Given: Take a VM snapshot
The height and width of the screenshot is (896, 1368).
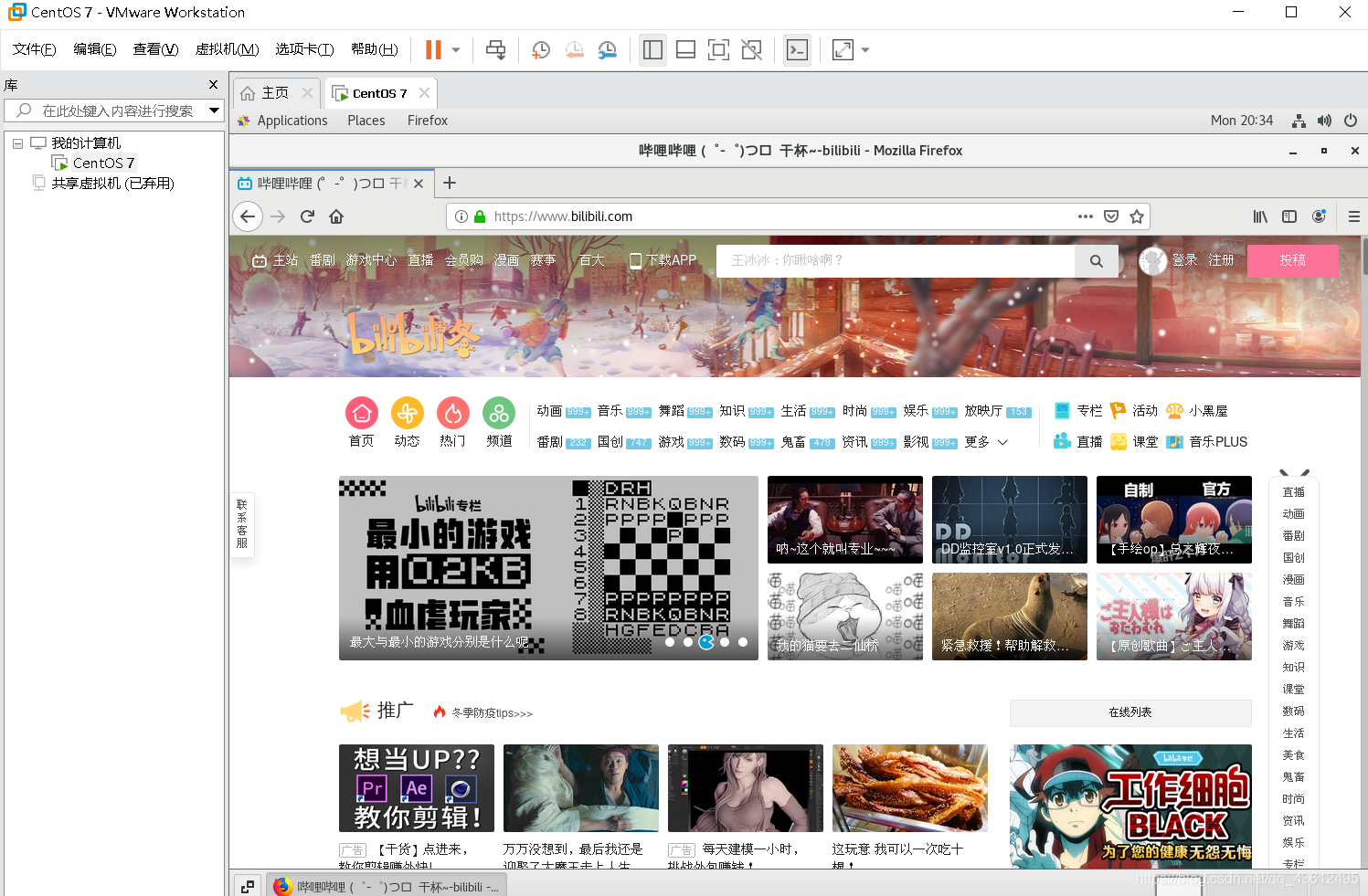Looking at the screenshot, I should click(540, 50).
